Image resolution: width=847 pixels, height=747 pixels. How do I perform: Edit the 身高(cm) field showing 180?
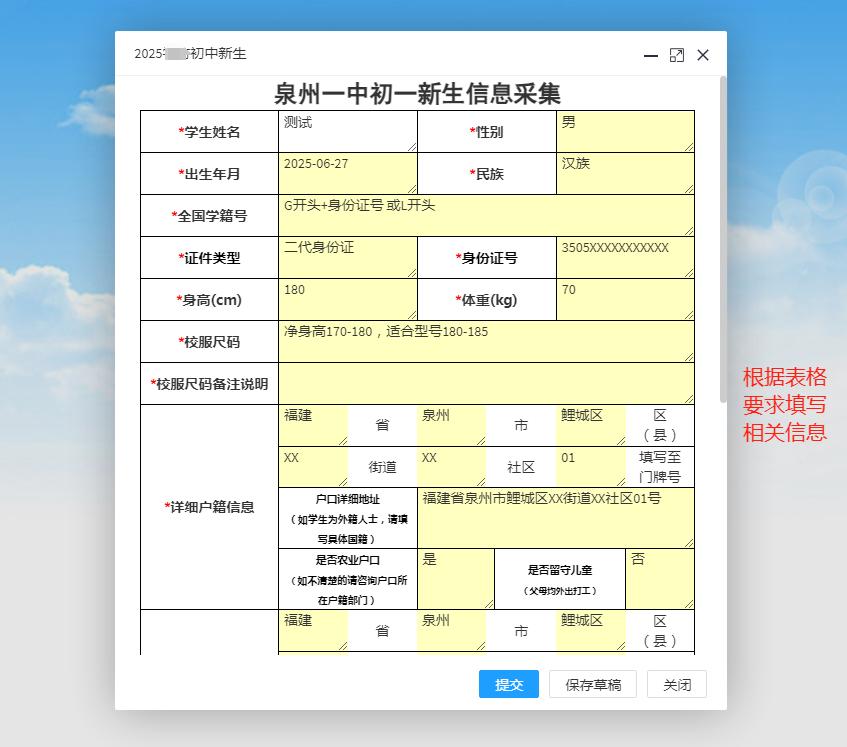[347, 300]
